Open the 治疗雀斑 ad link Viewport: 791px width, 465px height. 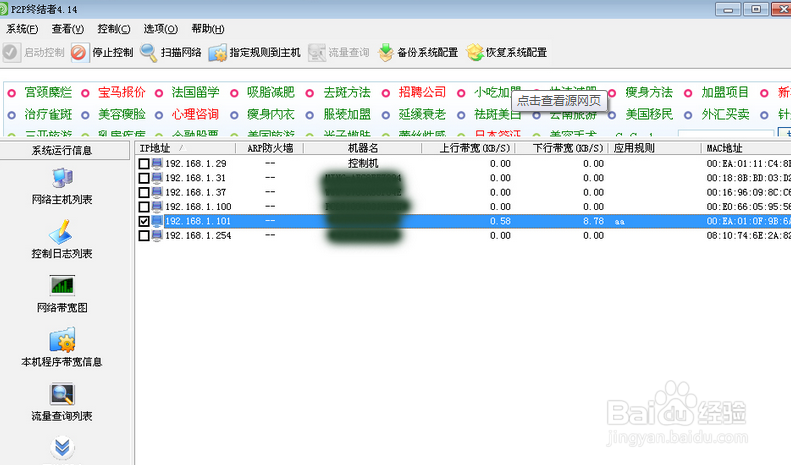pos(48,114)
